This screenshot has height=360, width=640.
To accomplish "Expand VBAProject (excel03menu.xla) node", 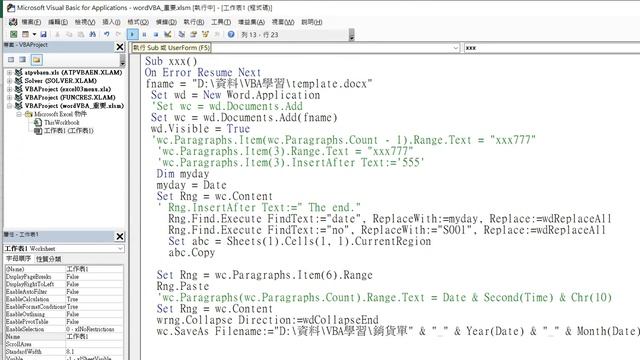I will pos(9,89).
